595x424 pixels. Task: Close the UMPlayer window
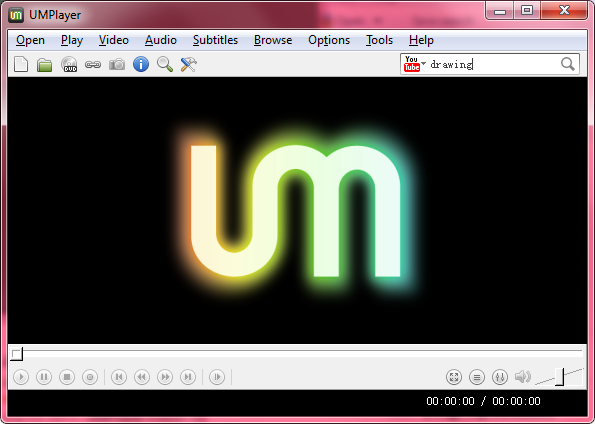click(x=564, y=10)
